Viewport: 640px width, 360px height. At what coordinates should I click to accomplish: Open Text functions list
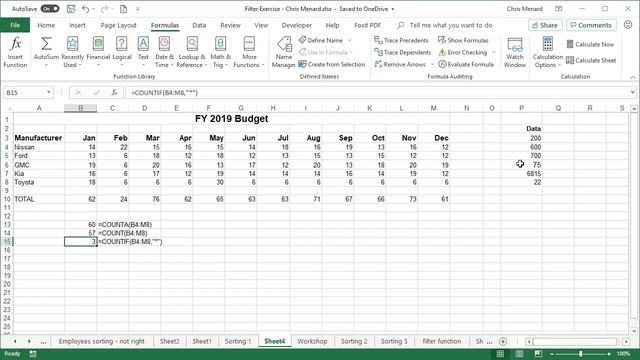(143, 52)
